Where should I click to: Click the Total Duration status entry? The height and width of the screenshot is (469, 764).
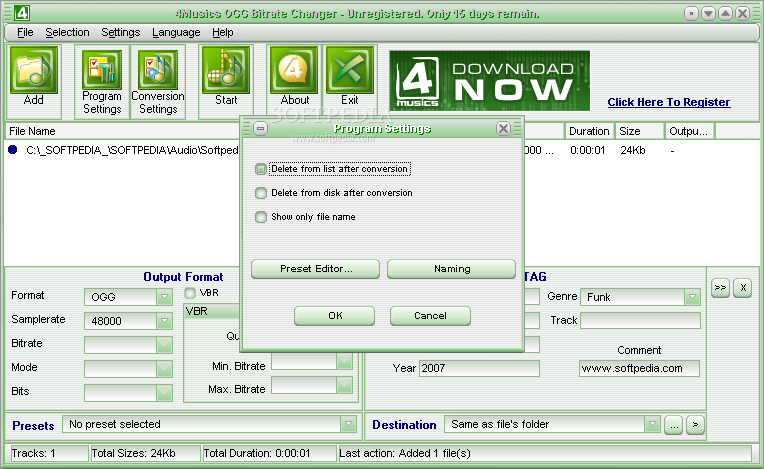pos(269,453)
